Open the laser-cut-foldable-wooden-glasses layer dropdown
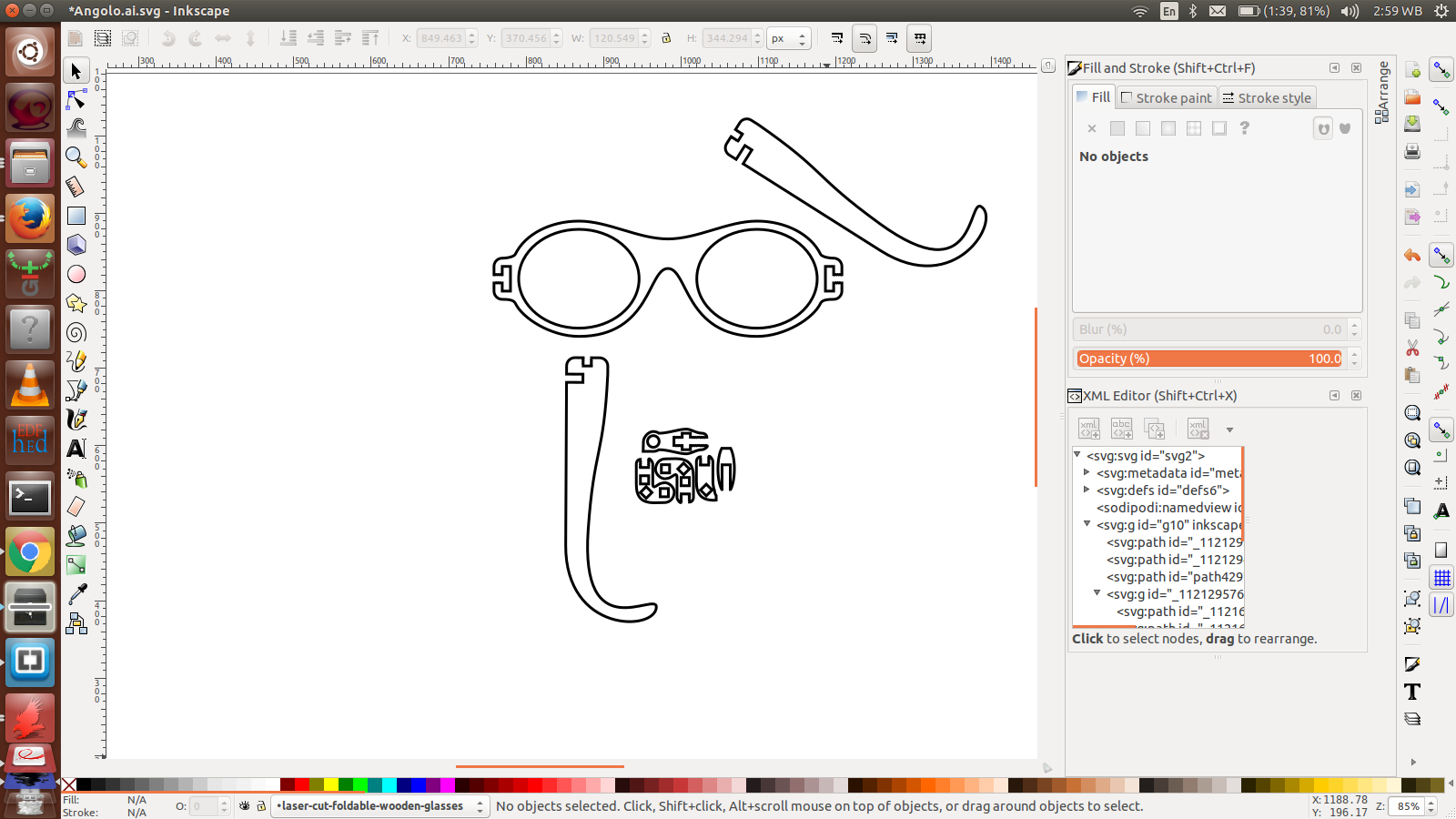Viewport: 1456px width, 819px height. point(381,806)
